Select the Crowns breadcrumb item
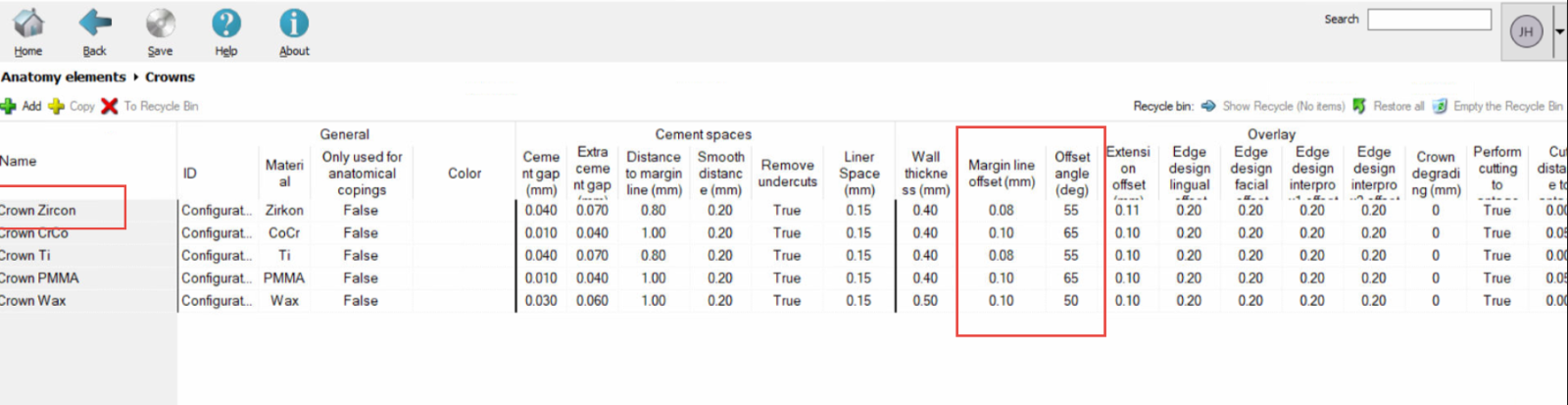The height and width of the screenshot is (405, 1568). coord(170,76)
